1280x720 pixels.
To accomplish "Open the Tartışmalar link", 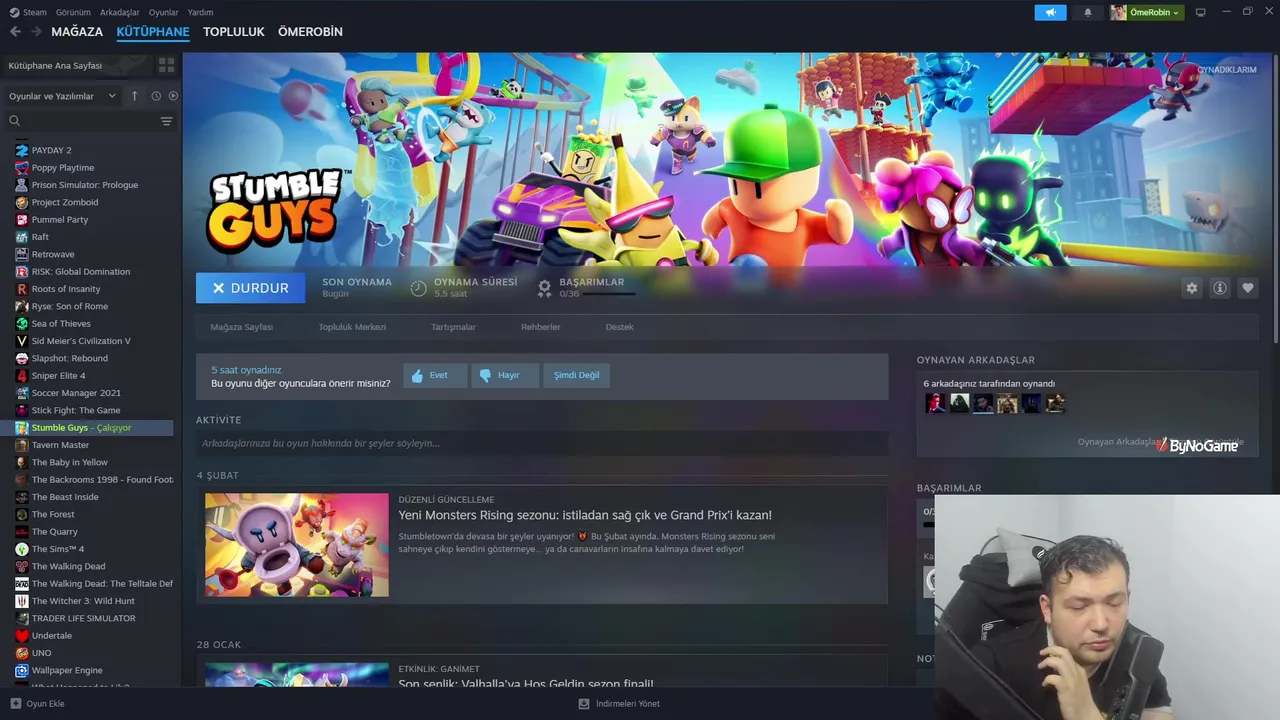I will [x=453, y=327].
